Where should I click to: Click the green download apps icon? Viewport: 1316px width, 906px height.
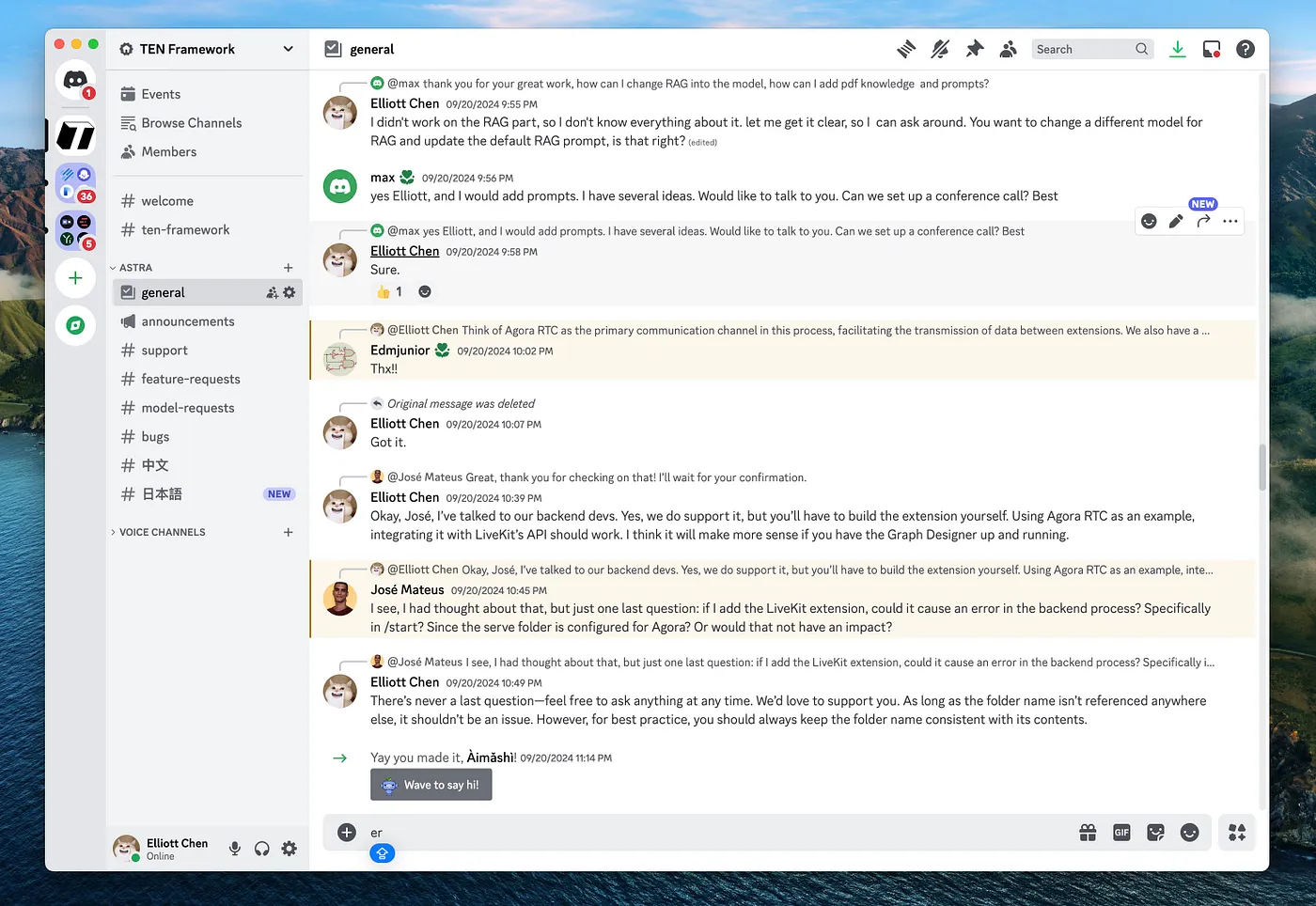1177,49
